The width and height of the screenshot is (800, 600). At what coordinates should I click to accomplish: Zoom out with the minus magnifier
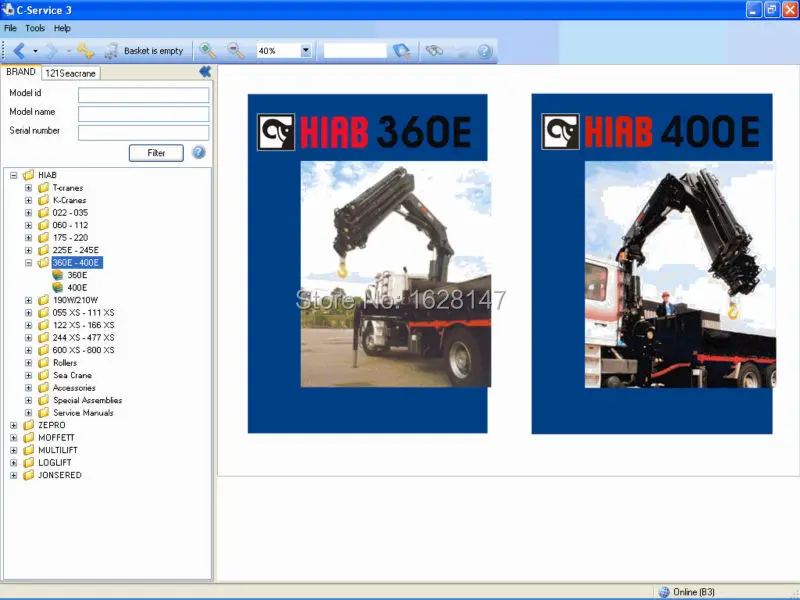[x=235, y=51]
